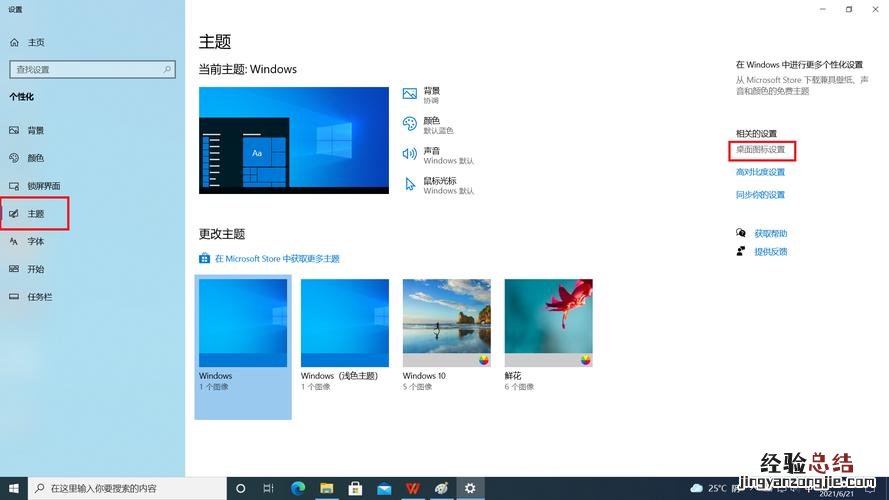Image resolution: width=889 pixels, height=500 pixels.
Task: Restore down the Settings window
Action: pyautogui.click(x=849, y=9)
